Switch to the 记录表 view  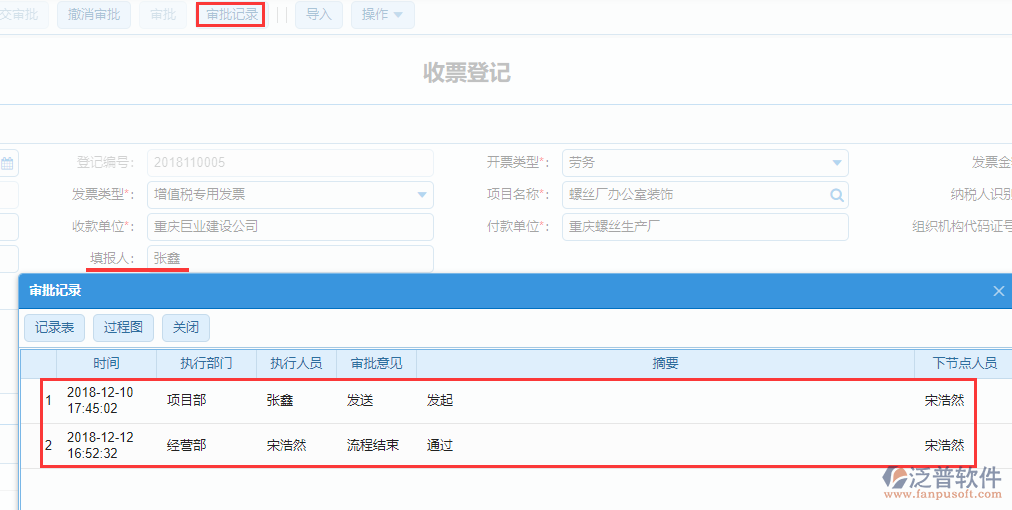click(54, 328)
